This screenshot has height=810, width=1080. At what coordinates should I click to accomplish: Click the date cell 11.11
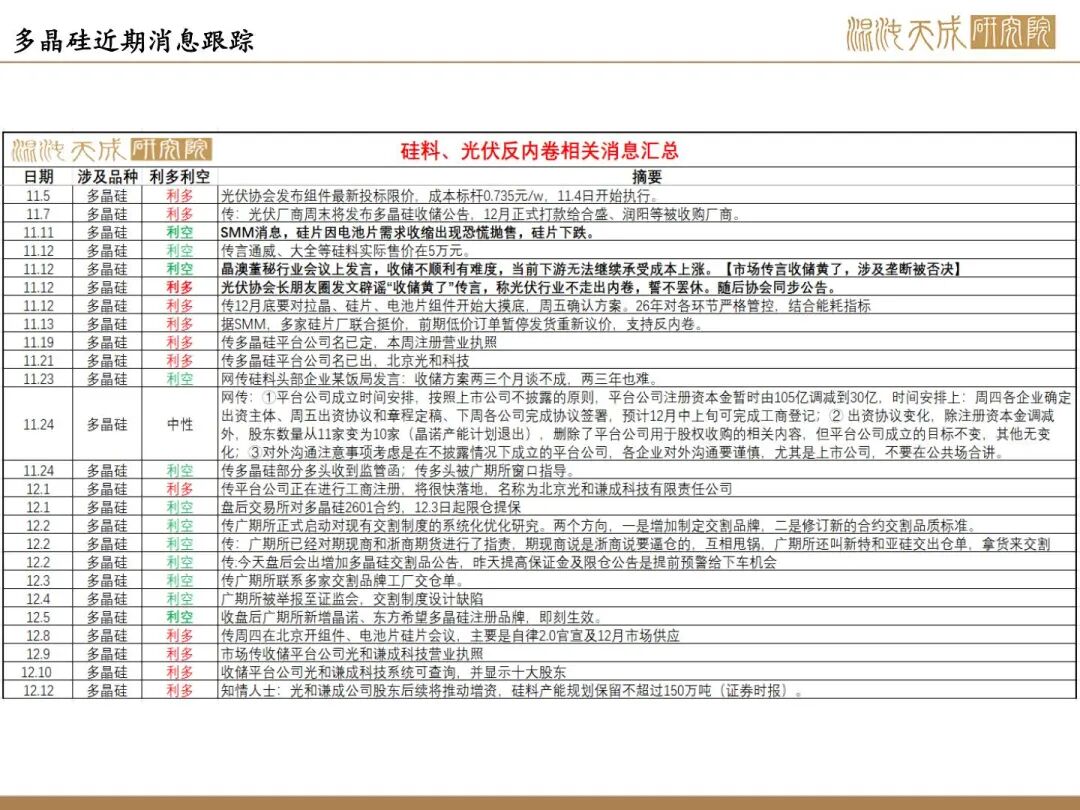[39, 233]
